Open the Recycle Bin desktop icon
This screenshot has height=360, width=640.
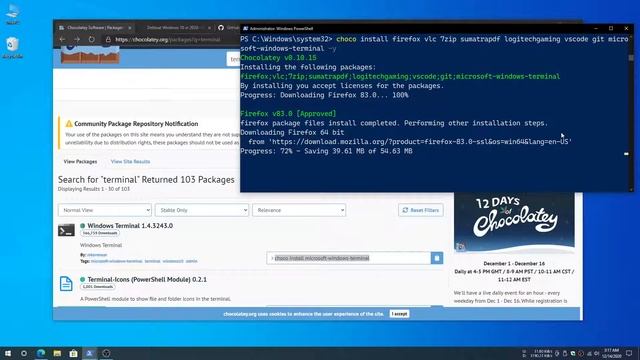[13, 47]
